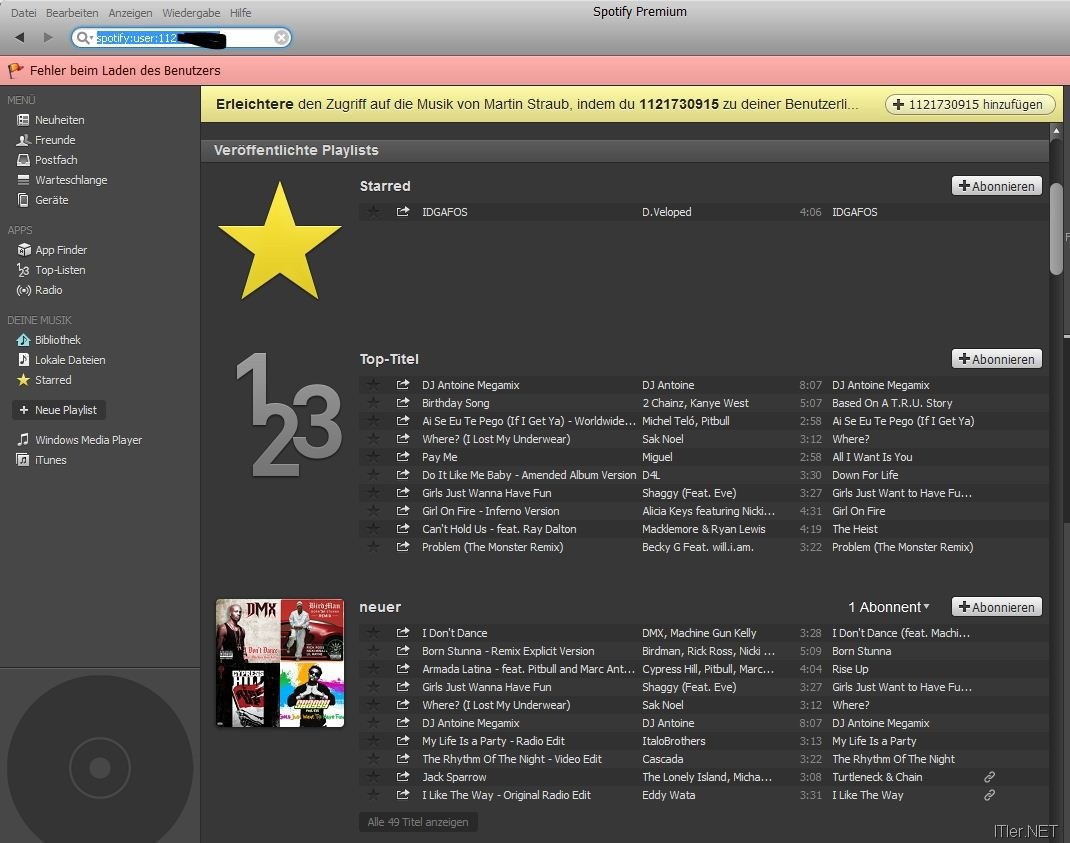Share the Armada Latina track
This screenshot has height=843, width=1070.
click(x=403, y=669)
